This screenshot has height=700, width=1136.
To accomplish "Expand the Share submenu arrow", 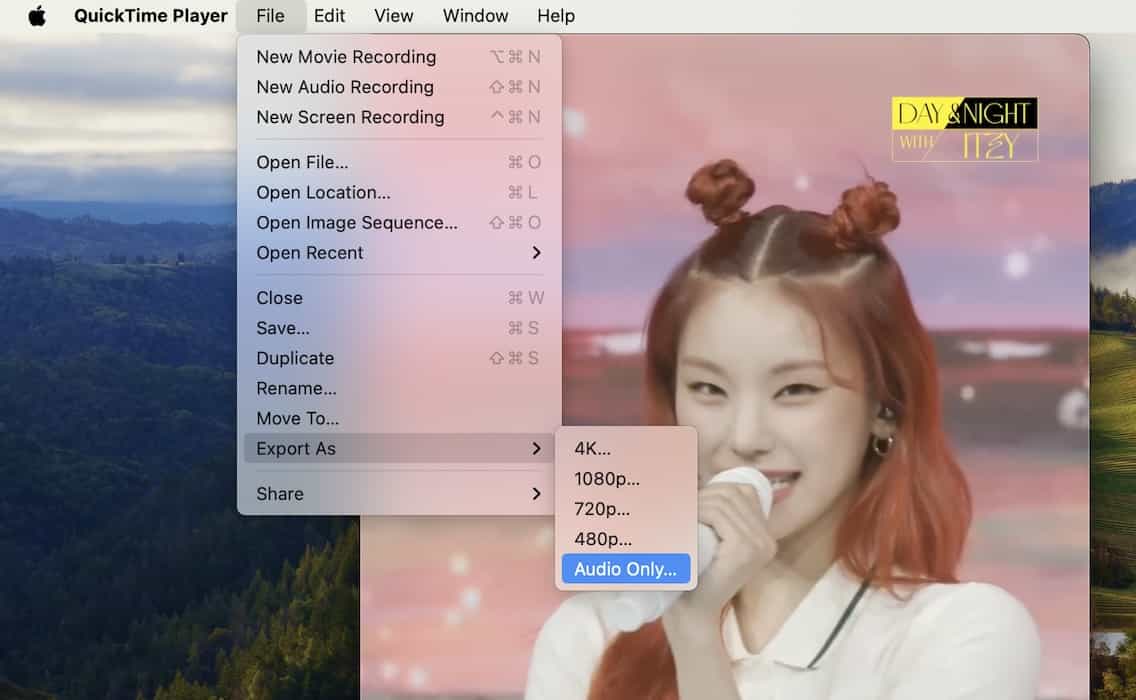I will 536,494.
